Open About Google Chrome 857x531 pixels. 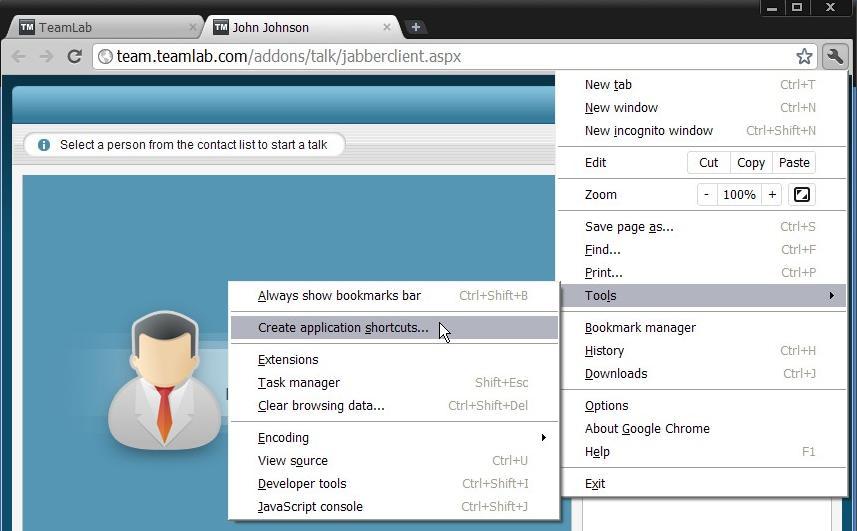(701, 429)
